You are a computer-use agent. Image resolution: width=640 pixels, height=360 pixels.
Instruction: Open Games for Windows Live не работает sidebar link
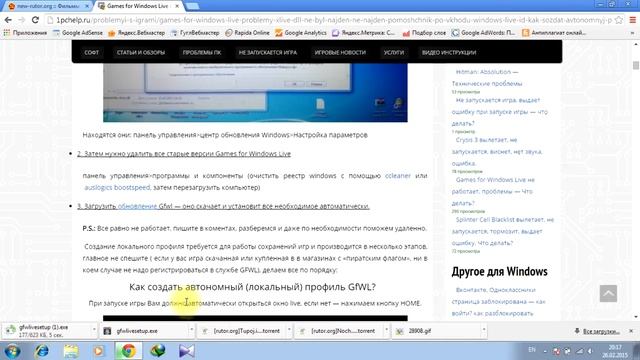(493, 191)
